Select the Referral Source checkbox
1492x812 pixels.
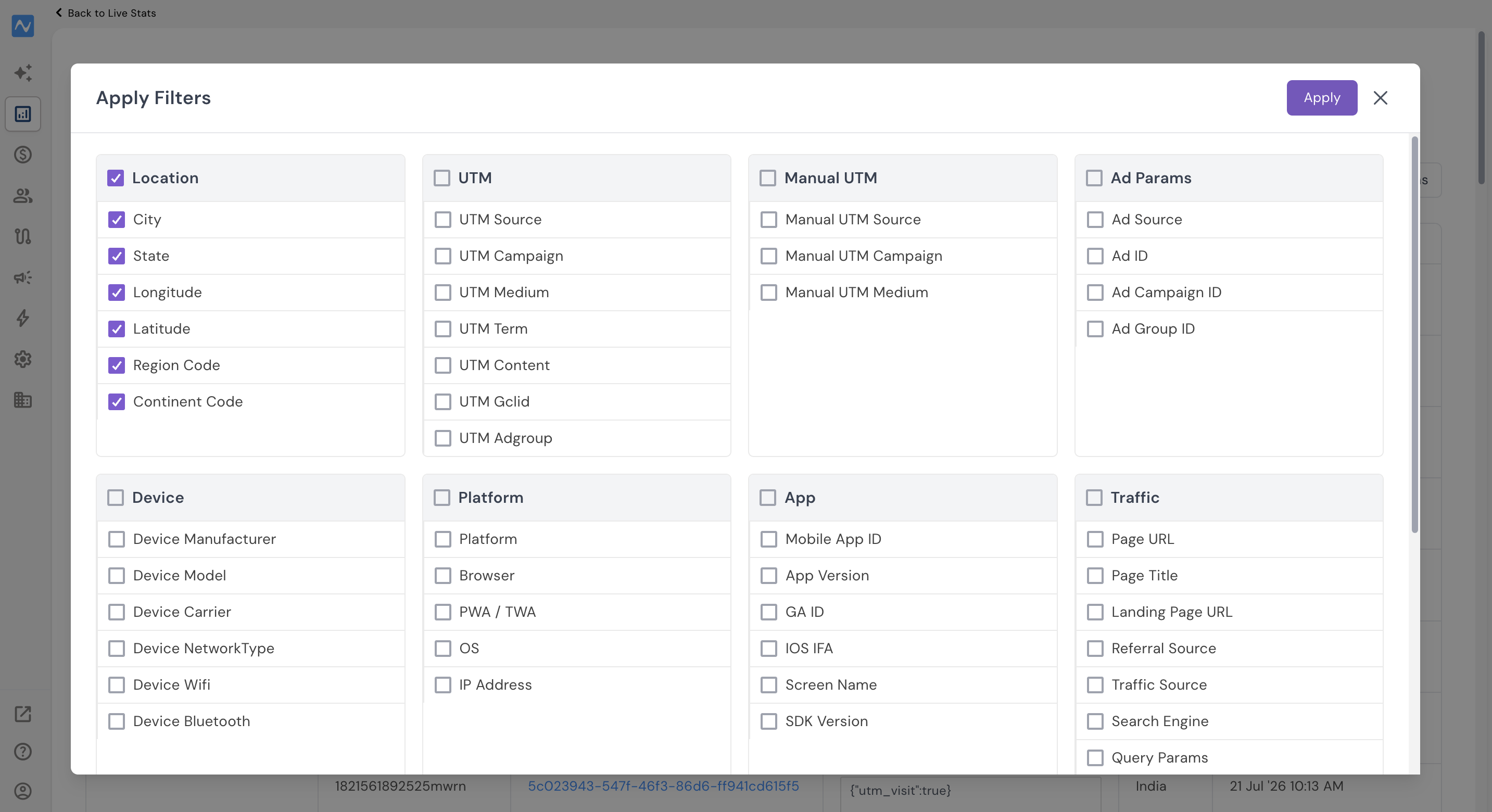(x=1095, y=649)
